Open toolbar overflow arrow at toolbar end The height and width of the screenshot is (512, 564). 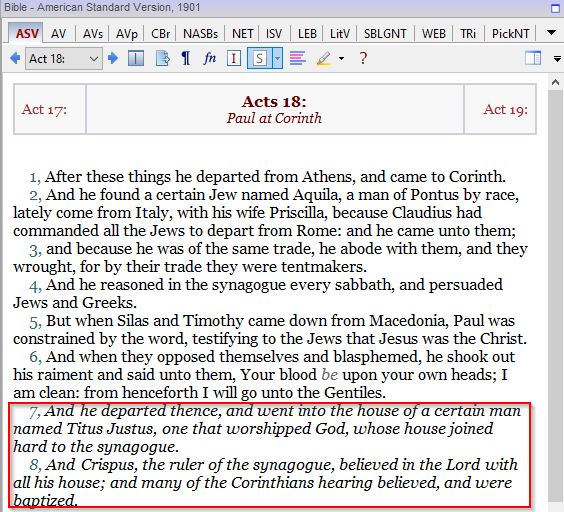[557, 58]
